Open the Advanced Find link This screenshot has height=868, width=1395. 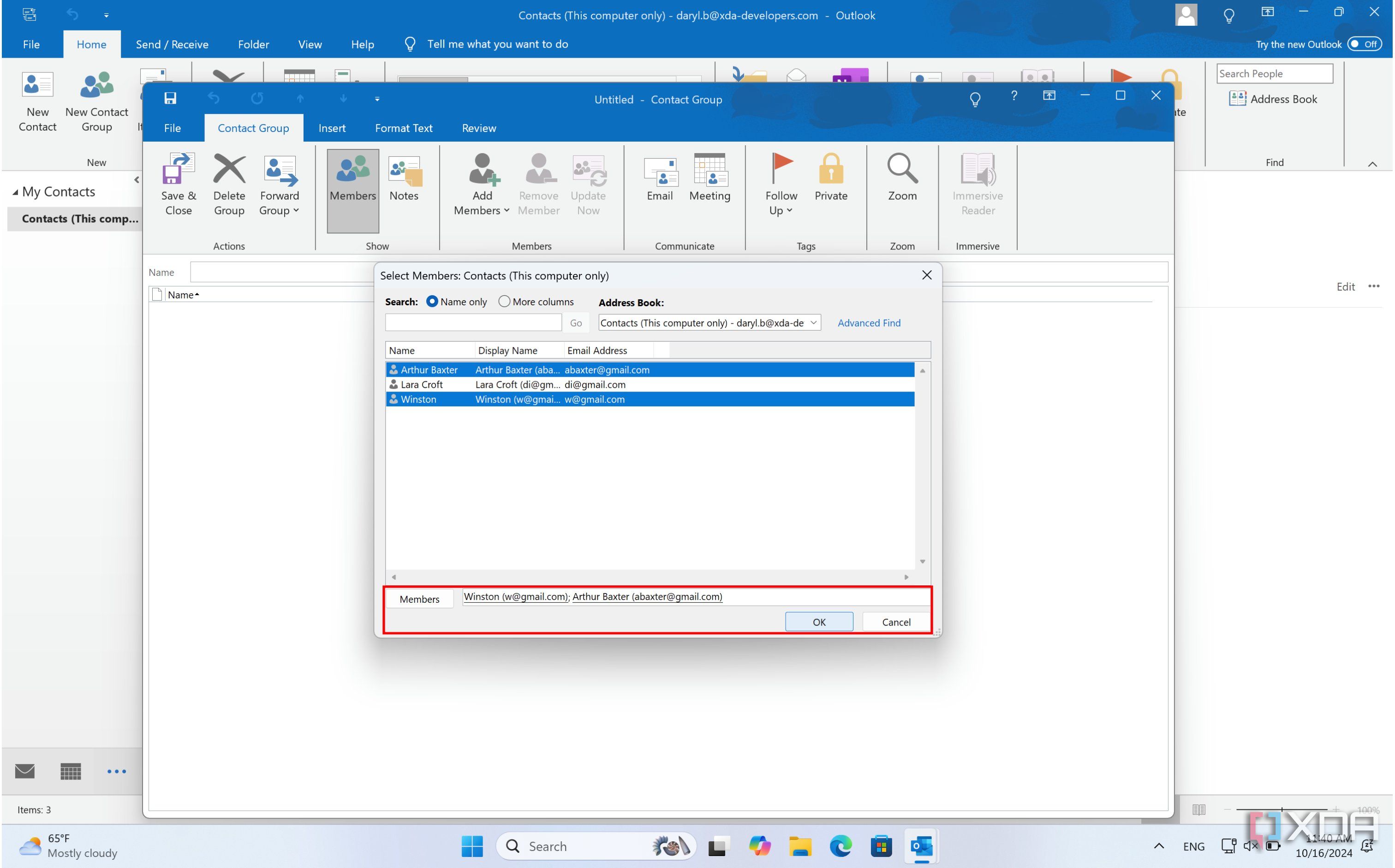[869, 323]
